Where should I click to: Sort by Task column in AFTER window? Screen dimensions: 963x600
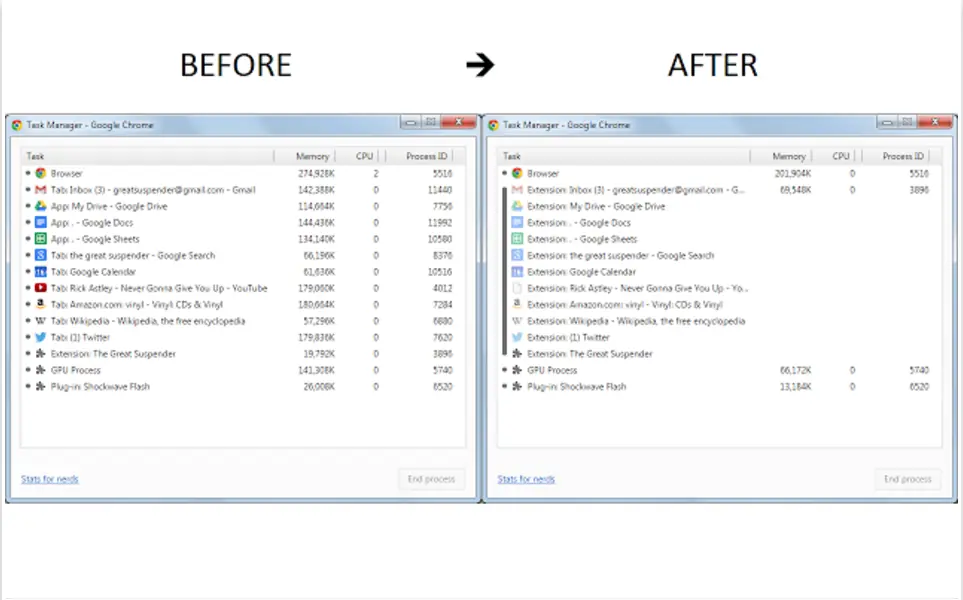coord(624,156)
